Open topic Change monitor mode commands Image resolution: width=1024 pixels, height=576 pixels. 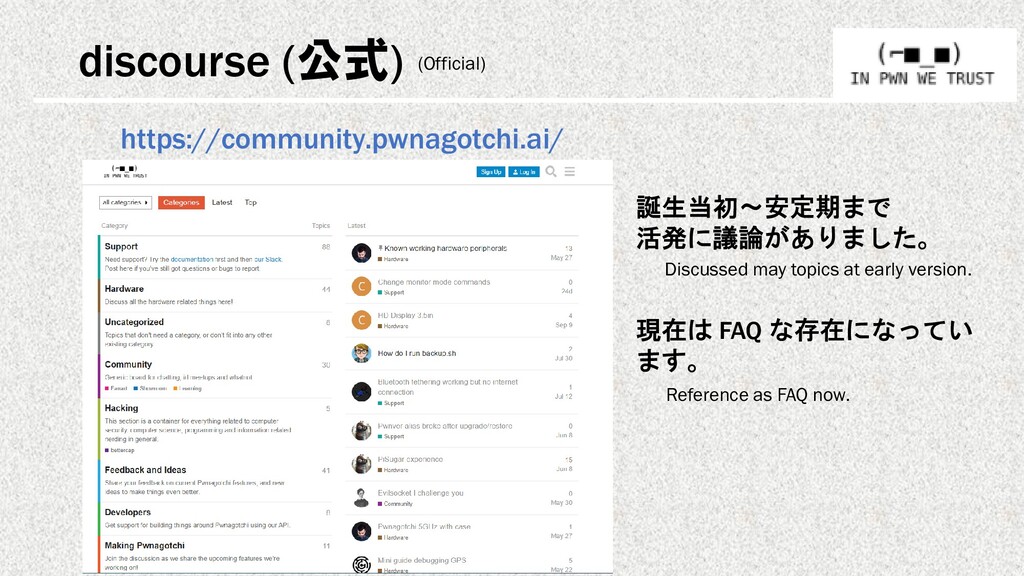[434, 282]
